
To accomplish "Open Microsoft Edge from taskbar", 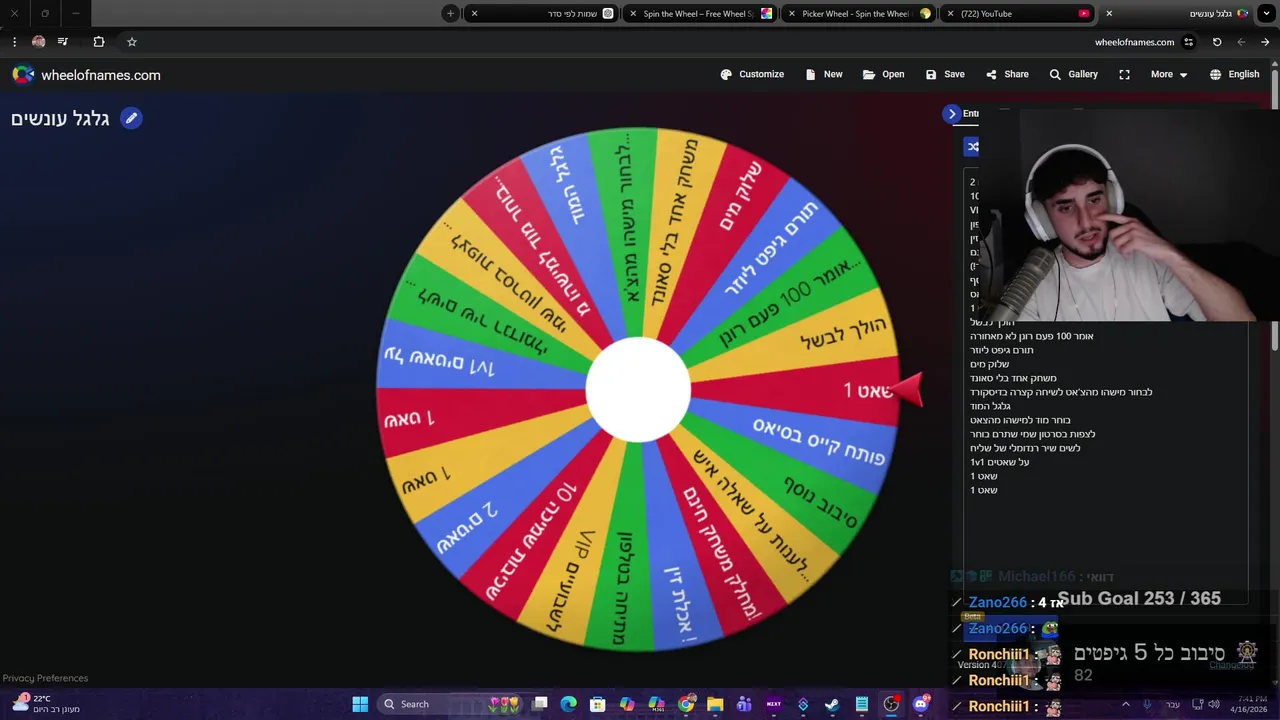I will pyautogui.click(x=568, y=704).
